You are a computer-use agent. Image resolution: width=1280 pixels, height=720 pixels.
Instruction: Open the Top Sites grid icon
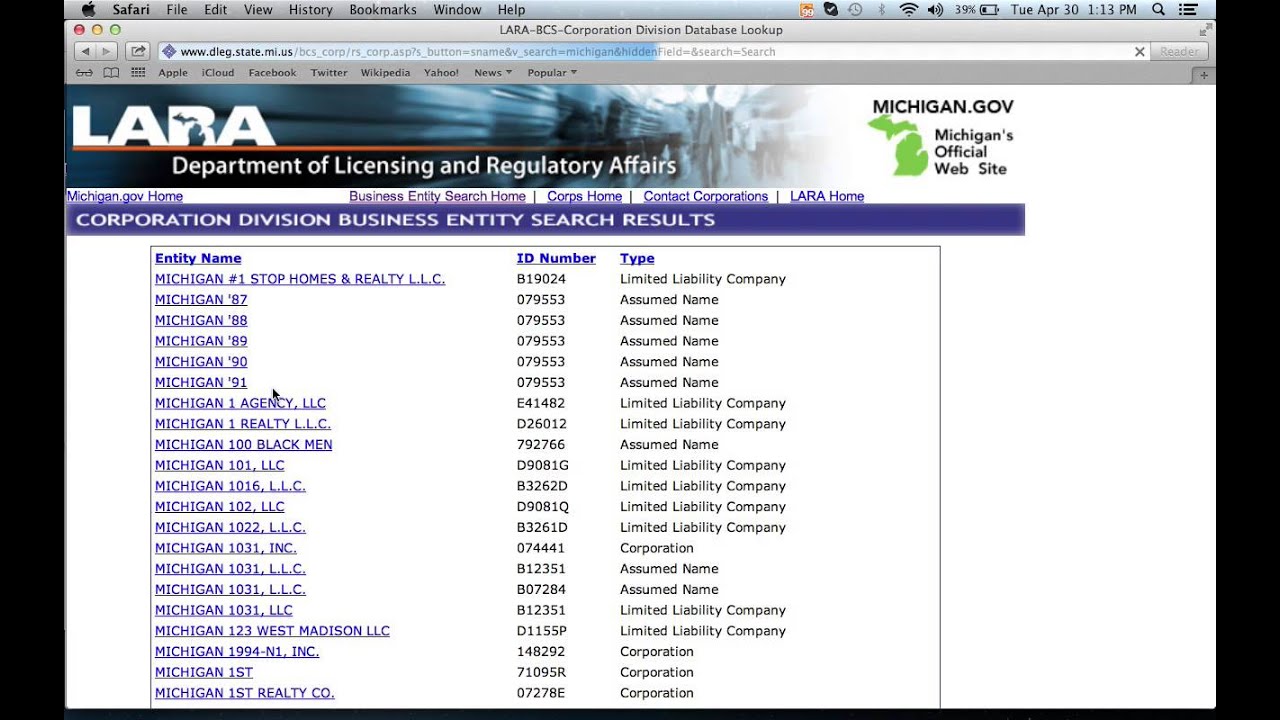pyautogui.click(x=138, y=72)
